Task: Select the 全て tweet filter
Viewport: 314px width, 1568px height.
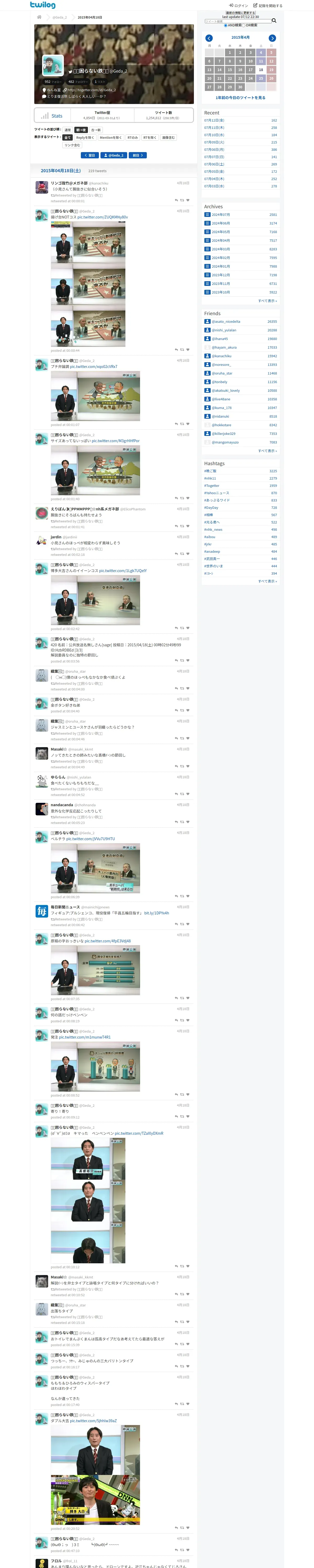Action: [68, 137]
